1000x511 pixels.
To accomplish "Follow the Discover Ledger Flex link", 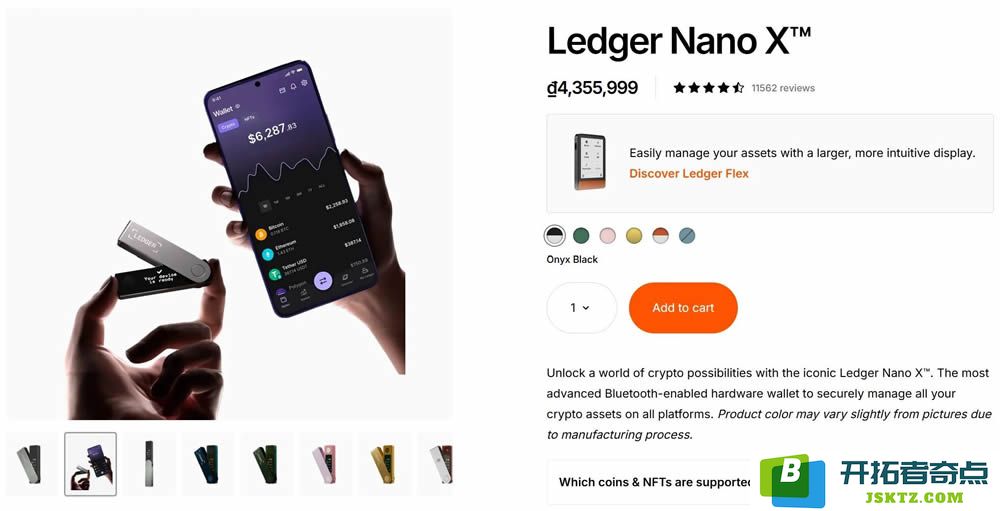I will click(x=689, y=174).
